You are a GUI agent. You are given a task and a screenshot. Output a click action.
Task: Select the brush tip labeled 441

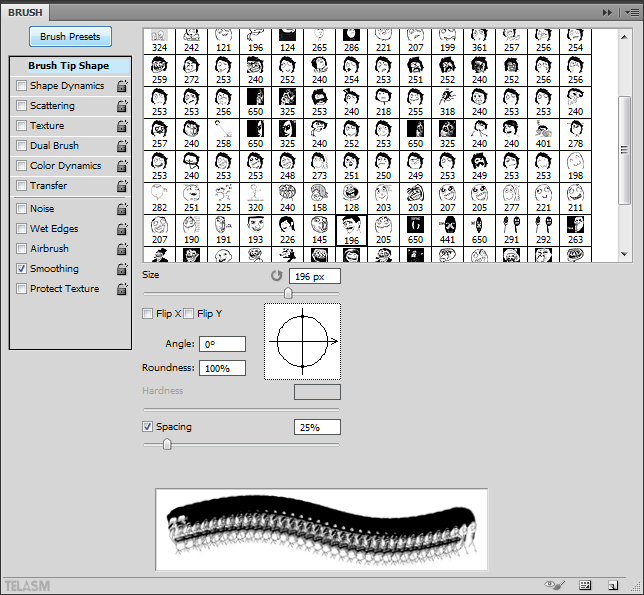447,230
